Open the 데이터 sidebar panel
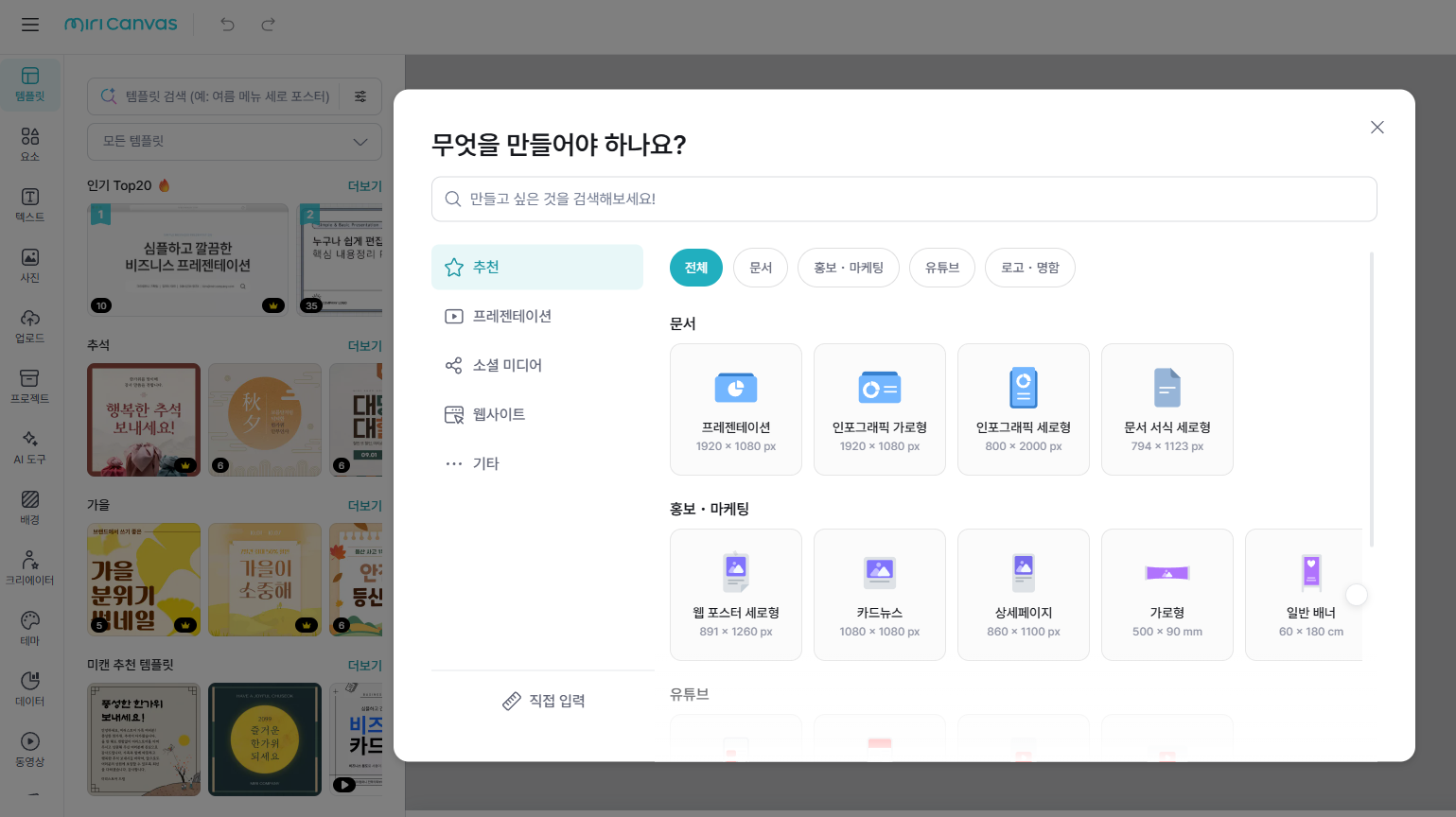The height and width of the screenshot is (817, 1456). (30, 688)
